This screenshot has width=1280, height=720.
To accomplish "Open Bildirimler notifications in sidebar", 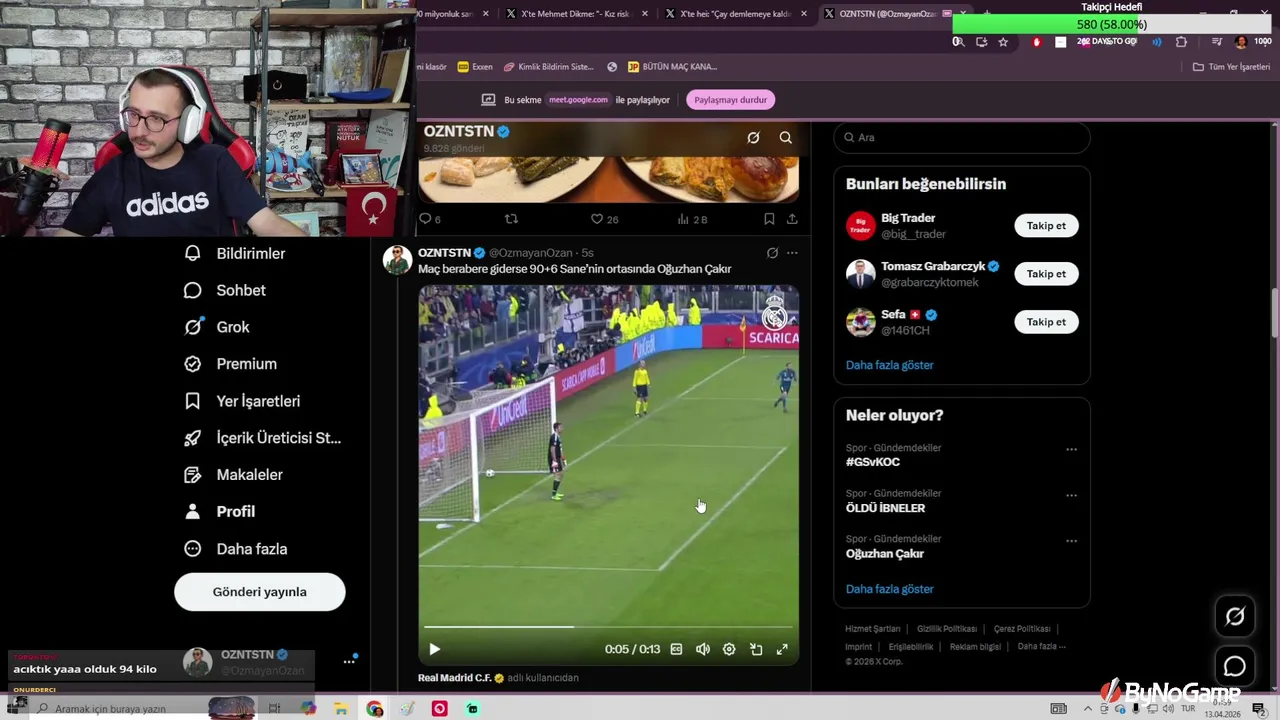I will click(235, 254).
